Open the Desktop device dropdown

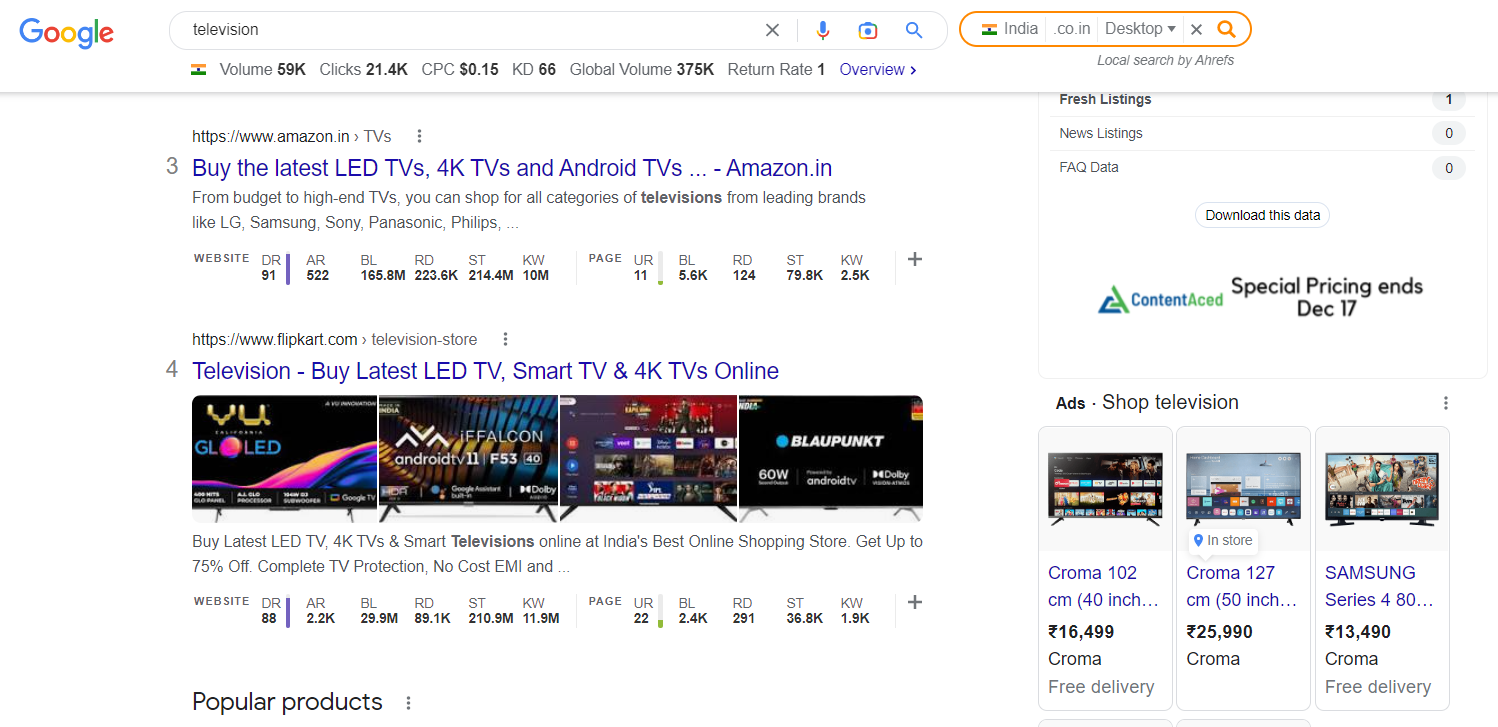pos(1140,29)
